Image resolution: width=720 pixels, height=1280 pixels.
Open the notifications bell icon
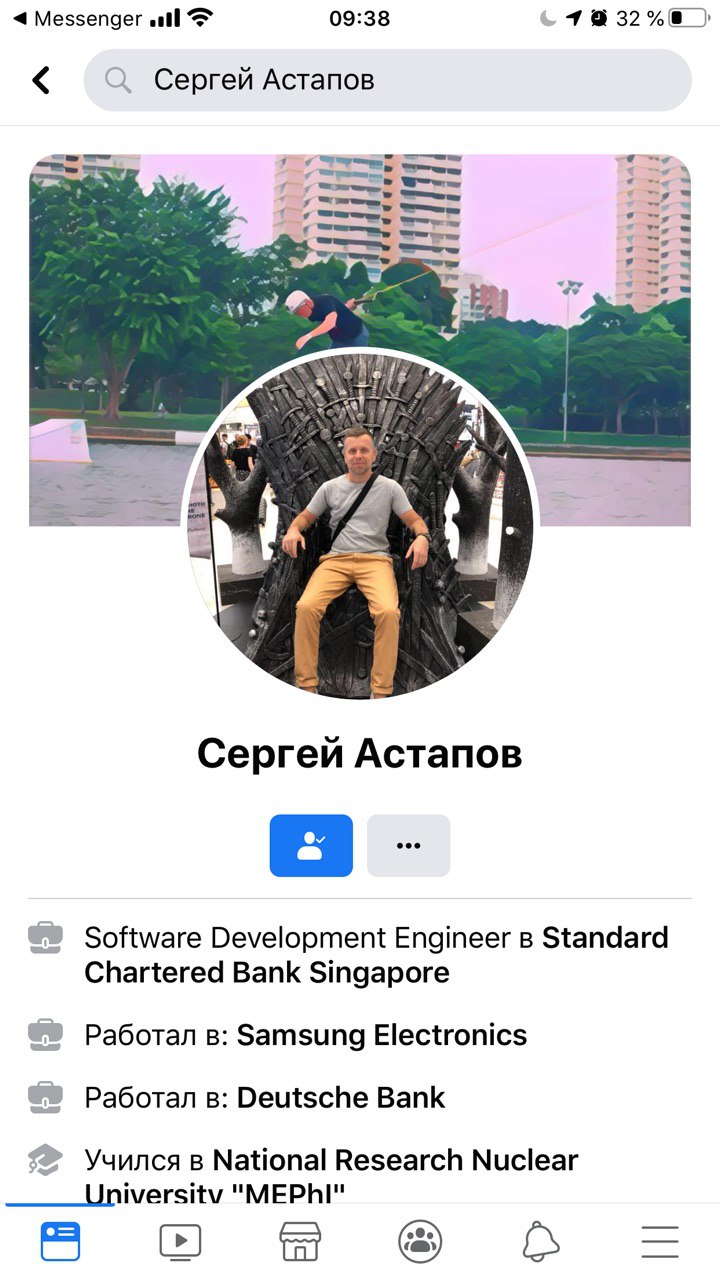click(x=540, y=1241)
